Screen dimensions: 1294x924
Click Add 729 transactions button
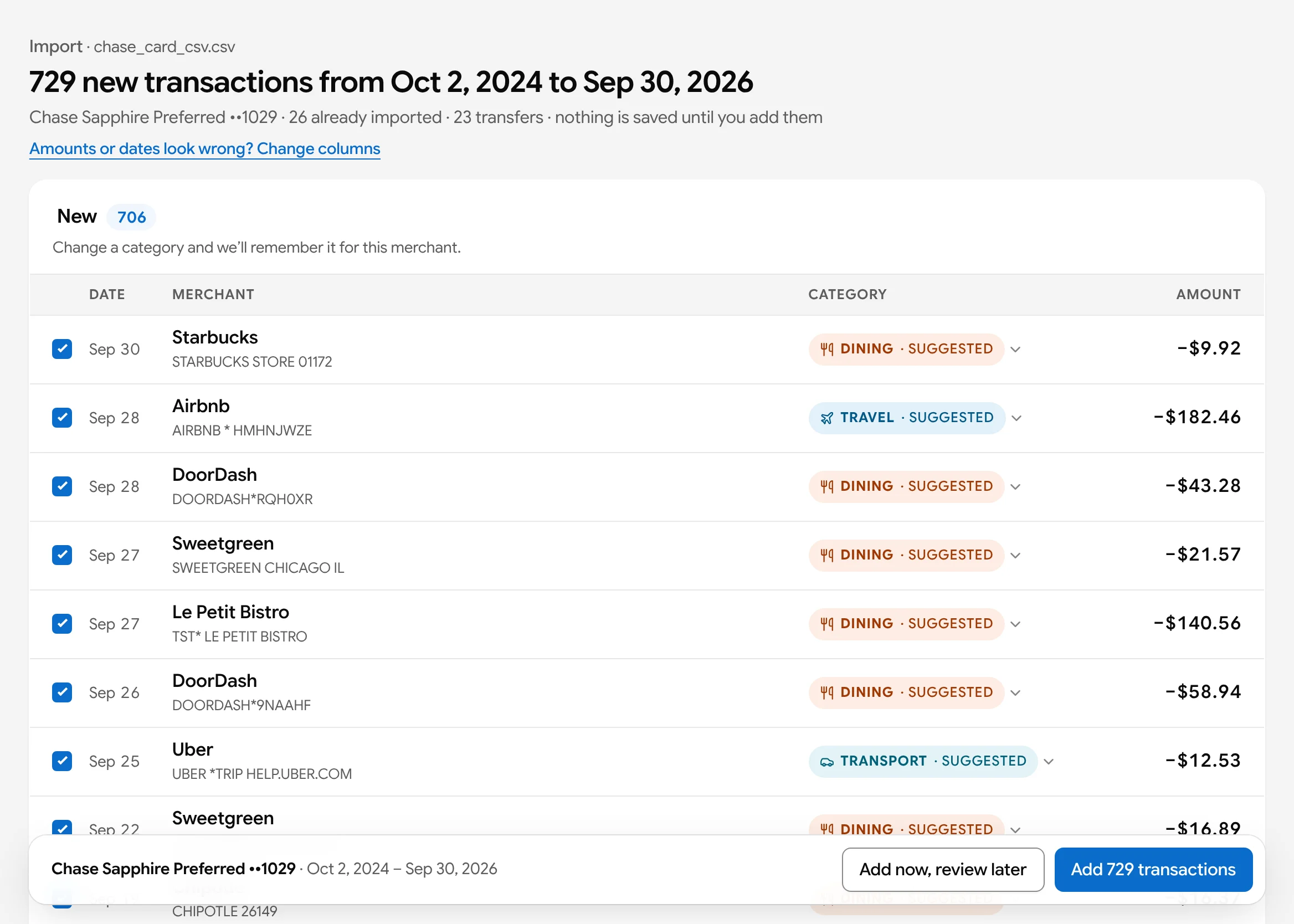(x=1153, y=869)
